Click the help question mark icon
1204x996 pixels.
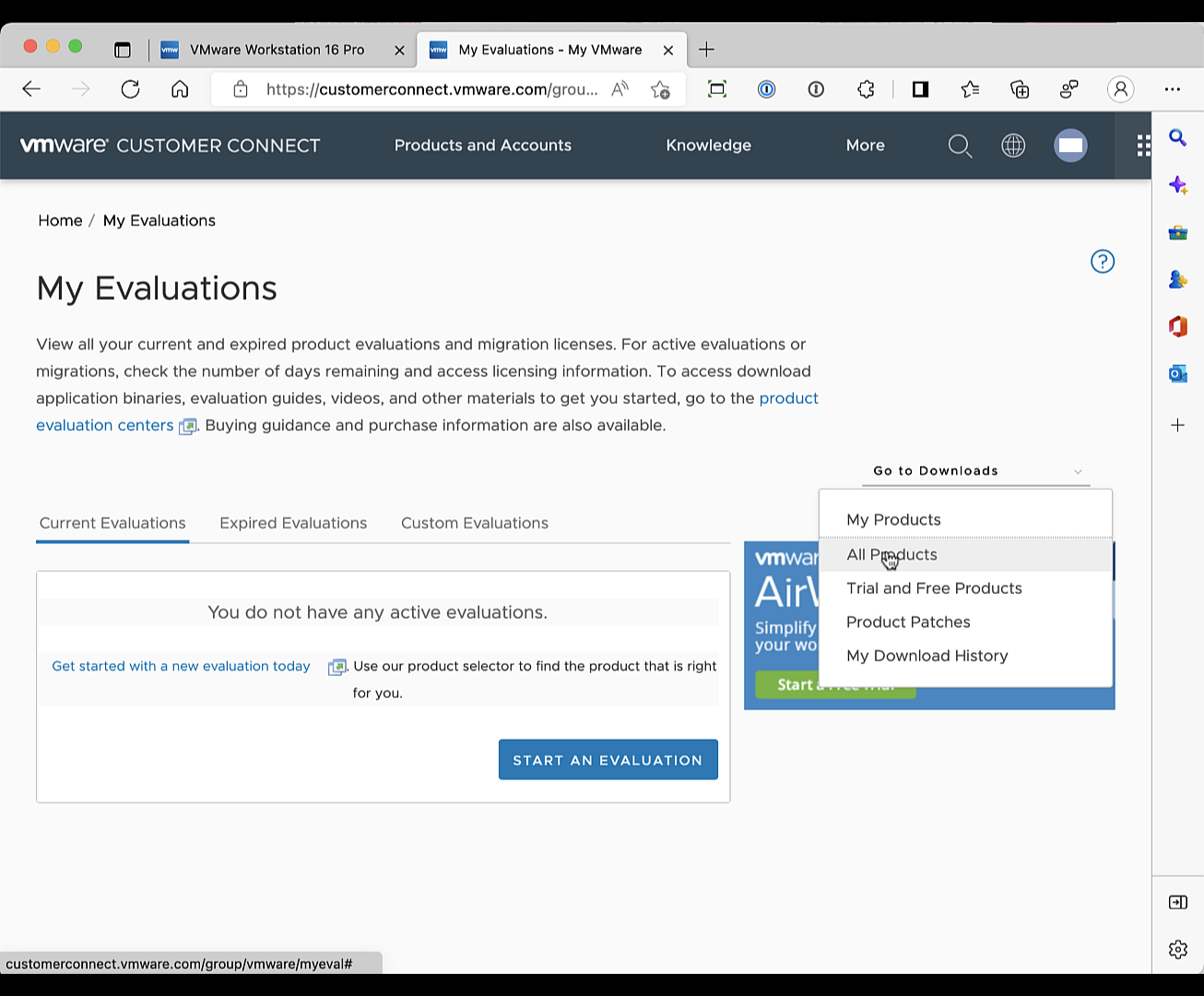1102,262
